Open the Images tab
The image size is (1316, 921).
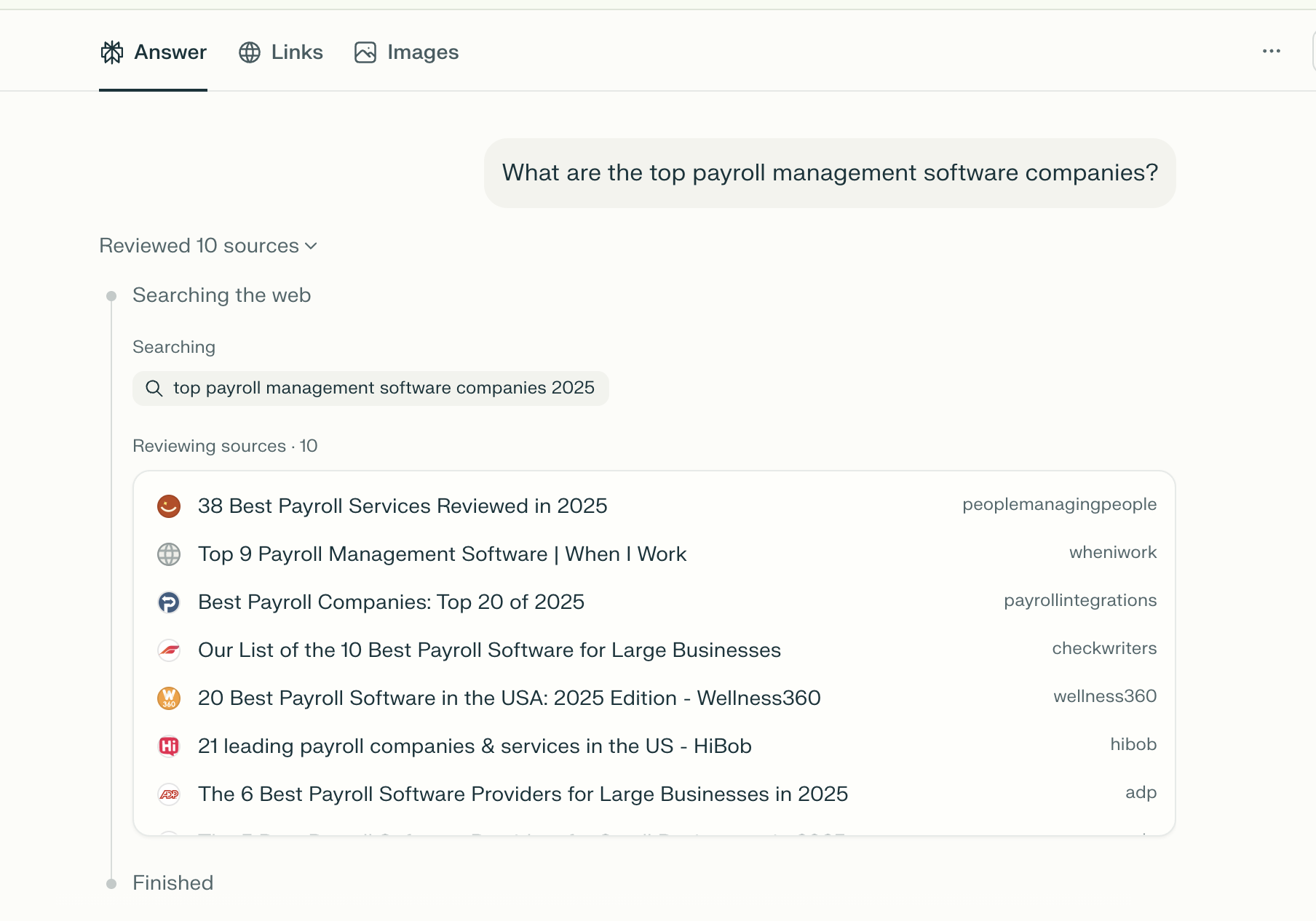coord(406,52)
